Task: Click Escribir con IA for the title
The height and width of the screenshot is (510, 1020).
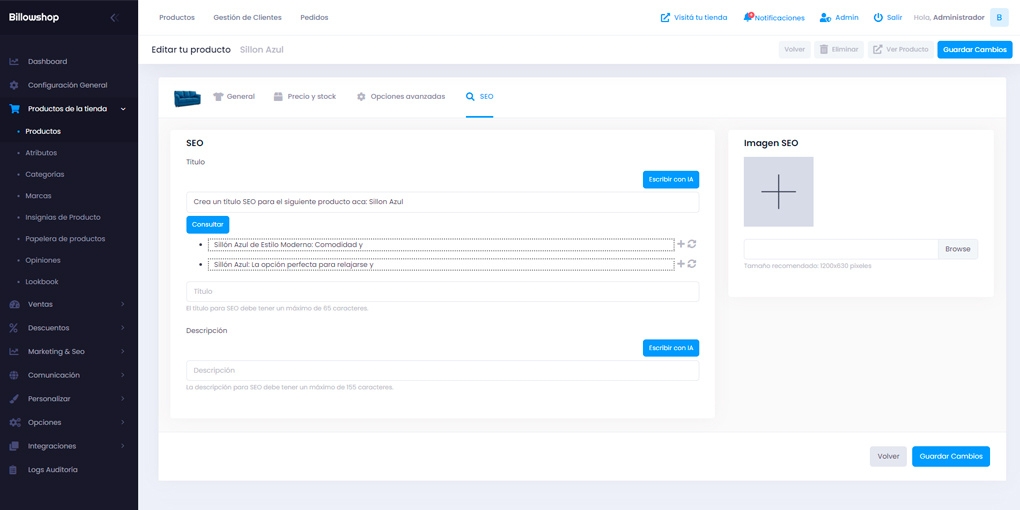Action: pos(671,180)
